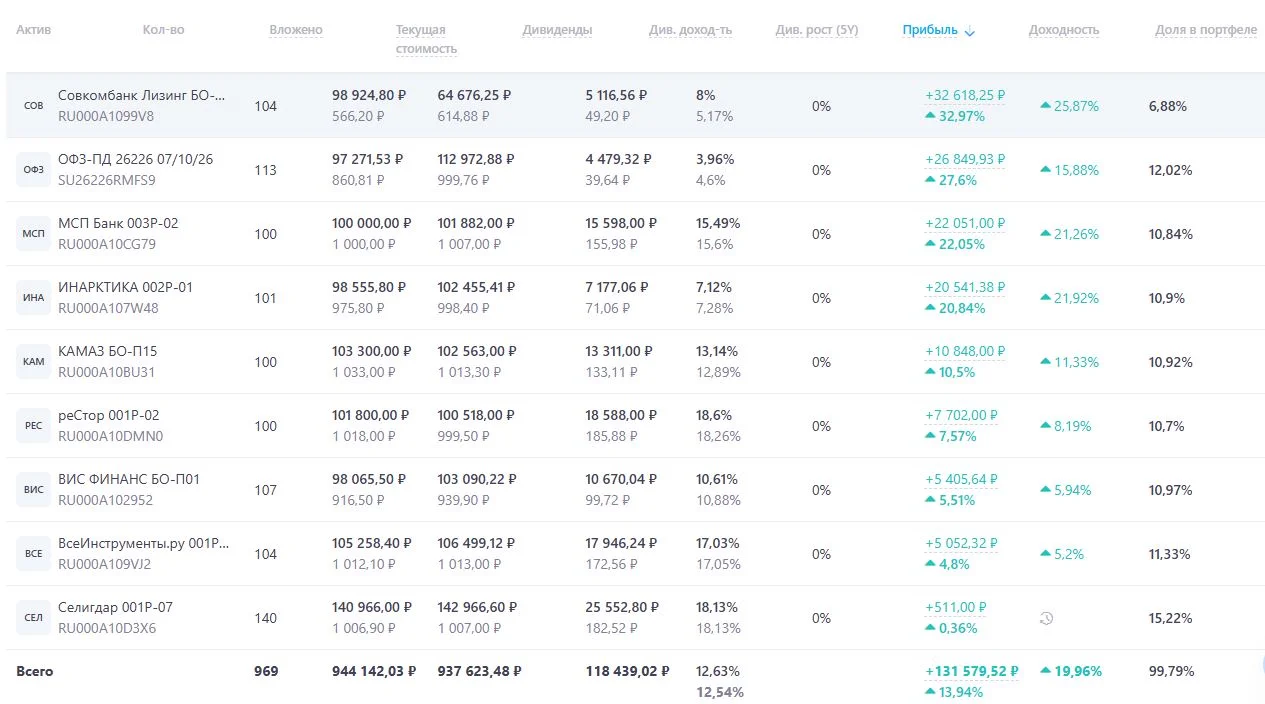
Task: Click the КАМ asset badge
Action: point(33,362)
